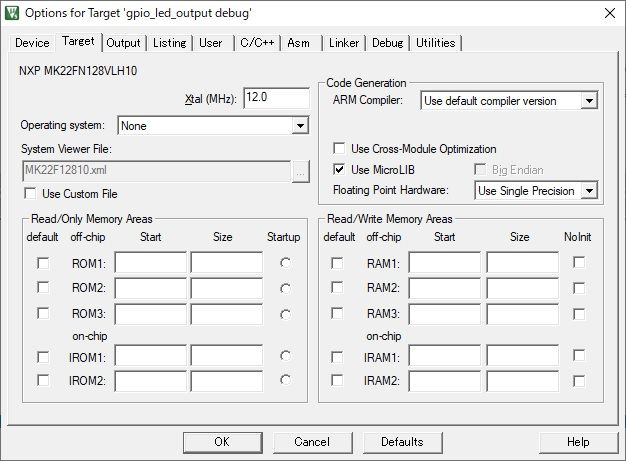Enable NoInit for IRAM2
Screen dimensions: 626x461
click(x=579, y=381)
